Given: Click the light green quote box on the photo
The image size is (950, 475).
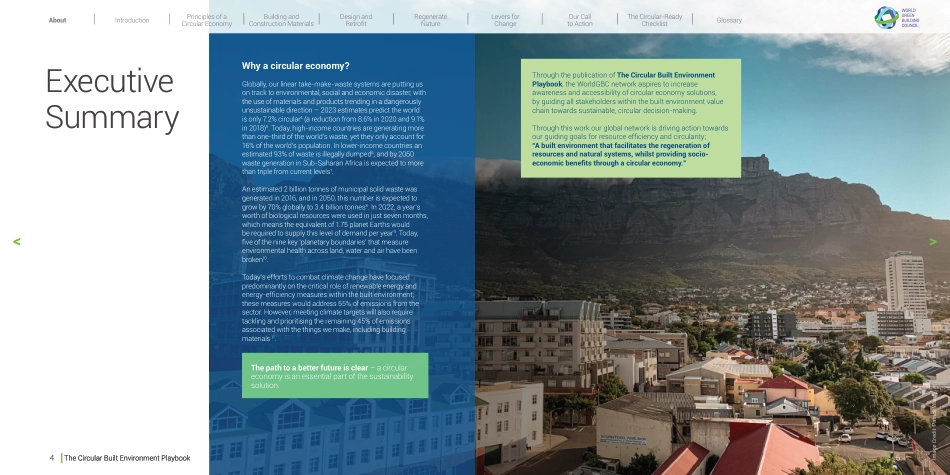Looking at the screenshot, I should coord(631,118).
